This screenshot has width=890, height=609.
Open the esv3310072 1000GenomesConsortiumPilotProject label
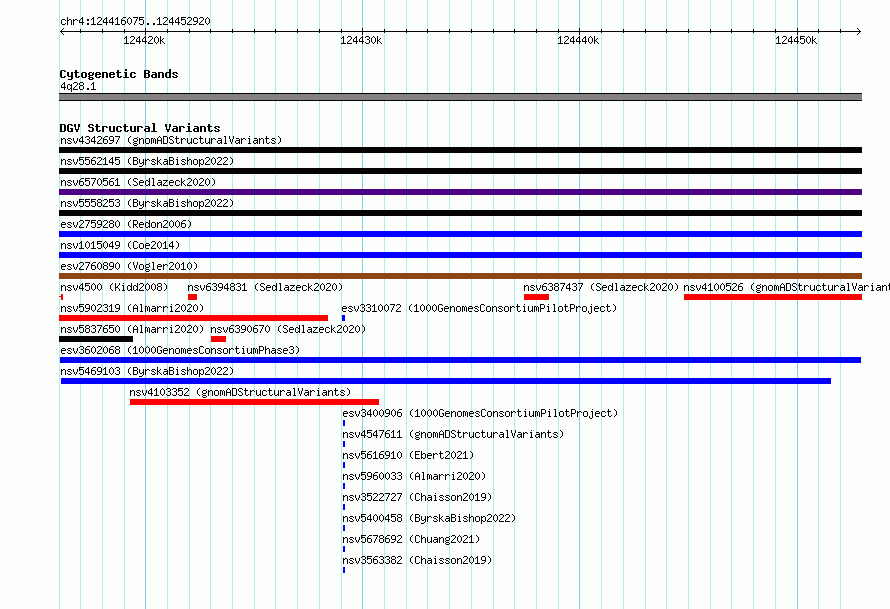coord(479,308)
